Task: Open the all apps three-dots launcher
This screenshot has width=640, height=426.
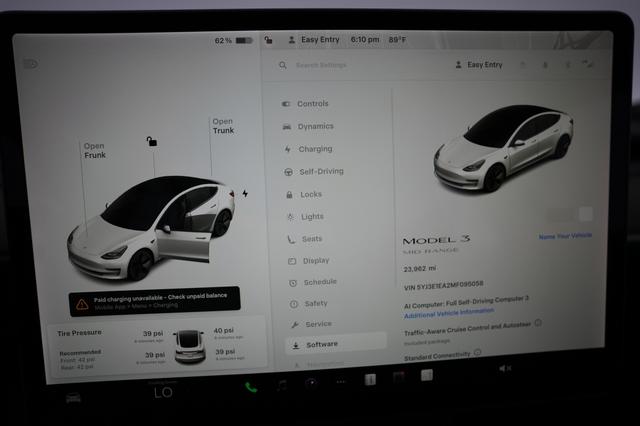Action: 341,382
